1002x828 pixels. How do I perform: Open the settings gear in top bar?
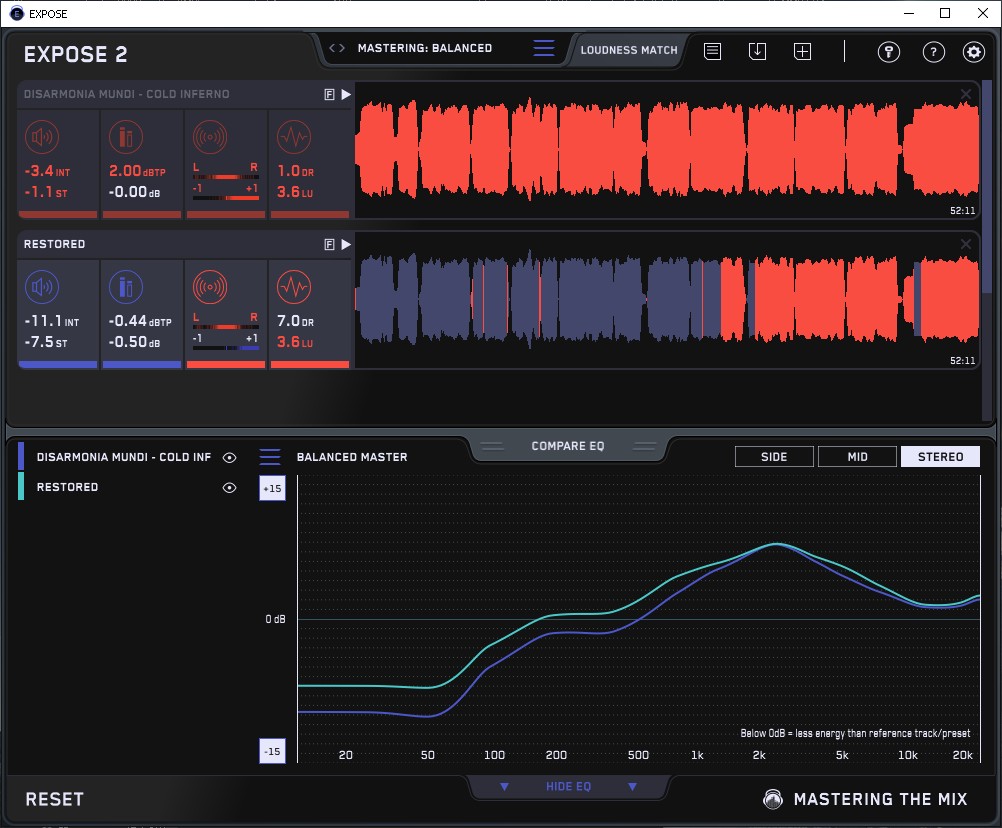[x=973, y=52]
